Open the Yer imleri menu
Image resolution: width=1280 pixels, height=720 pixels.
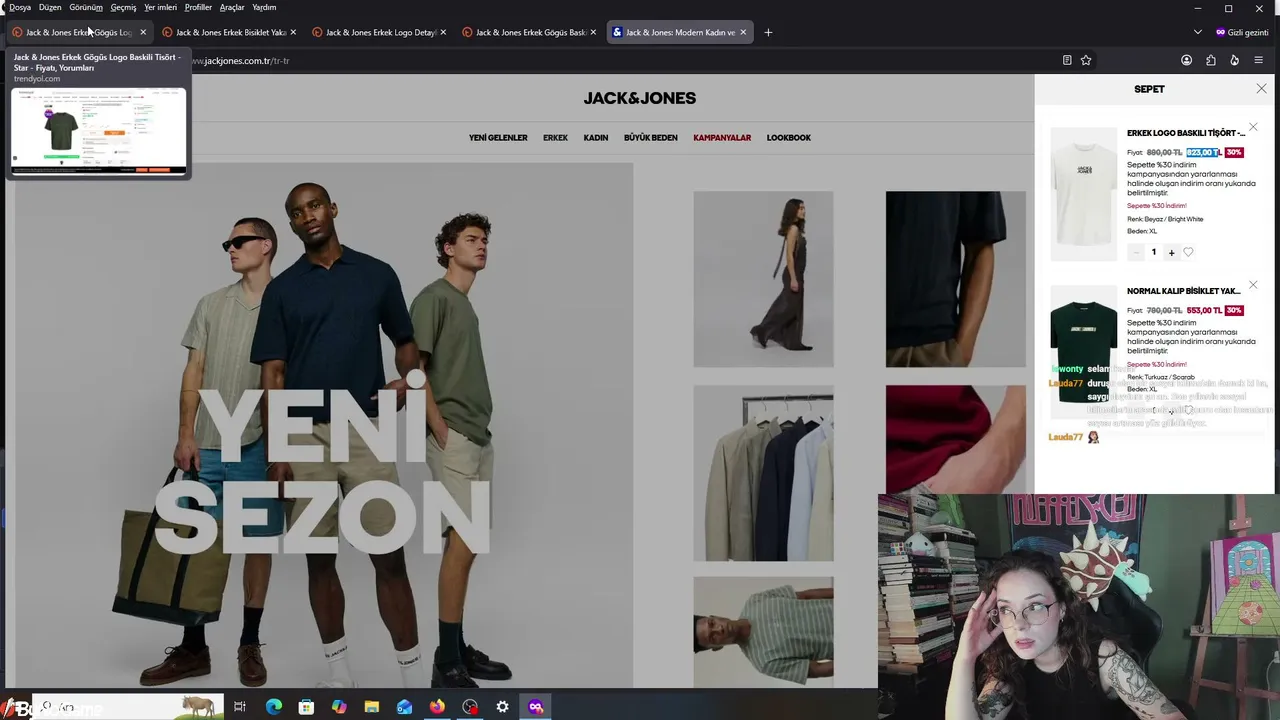coord(160,7)
